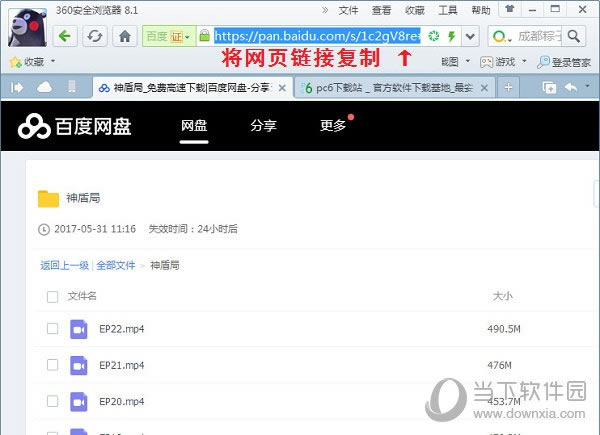Screen dimensions: 600x435
Task: Check the EP20.mp4 checkbox
Action: [52, 401]
